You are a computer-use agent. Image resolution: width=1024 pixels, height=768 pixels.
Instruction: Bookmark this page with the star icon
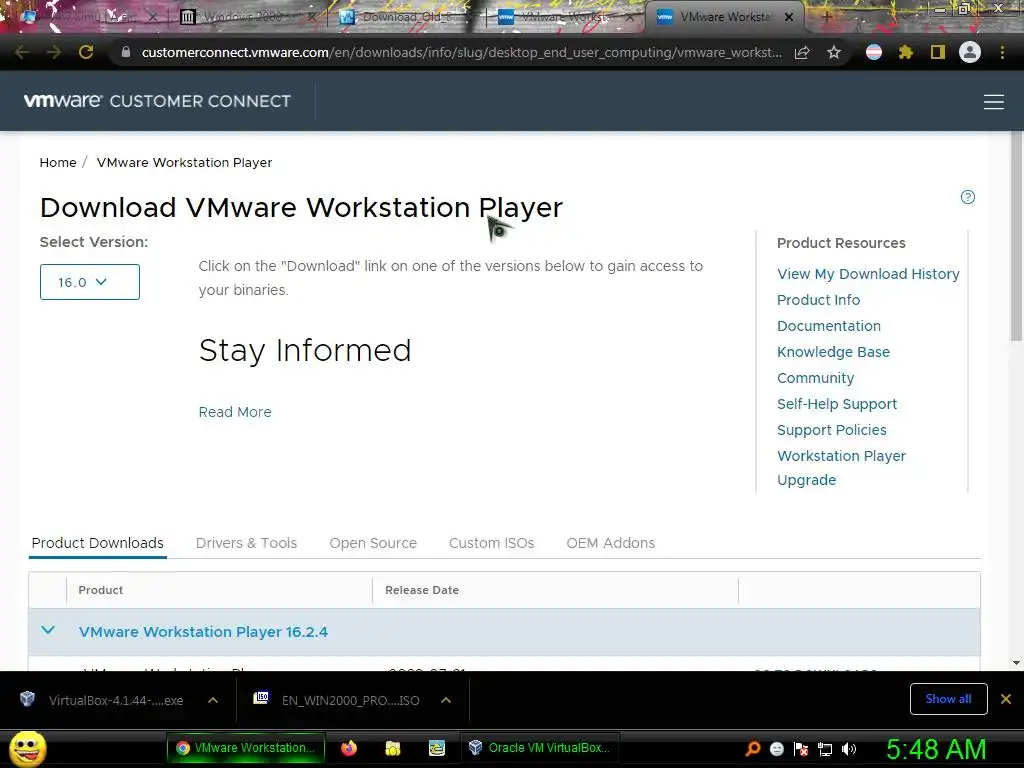834,52
